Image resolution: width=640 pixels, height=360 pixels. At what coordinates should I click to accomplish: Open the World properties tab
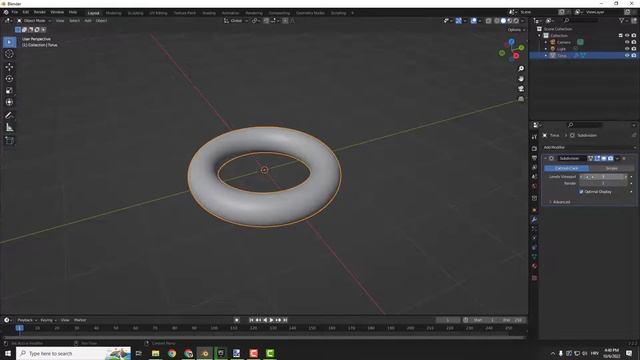[534, 186]
